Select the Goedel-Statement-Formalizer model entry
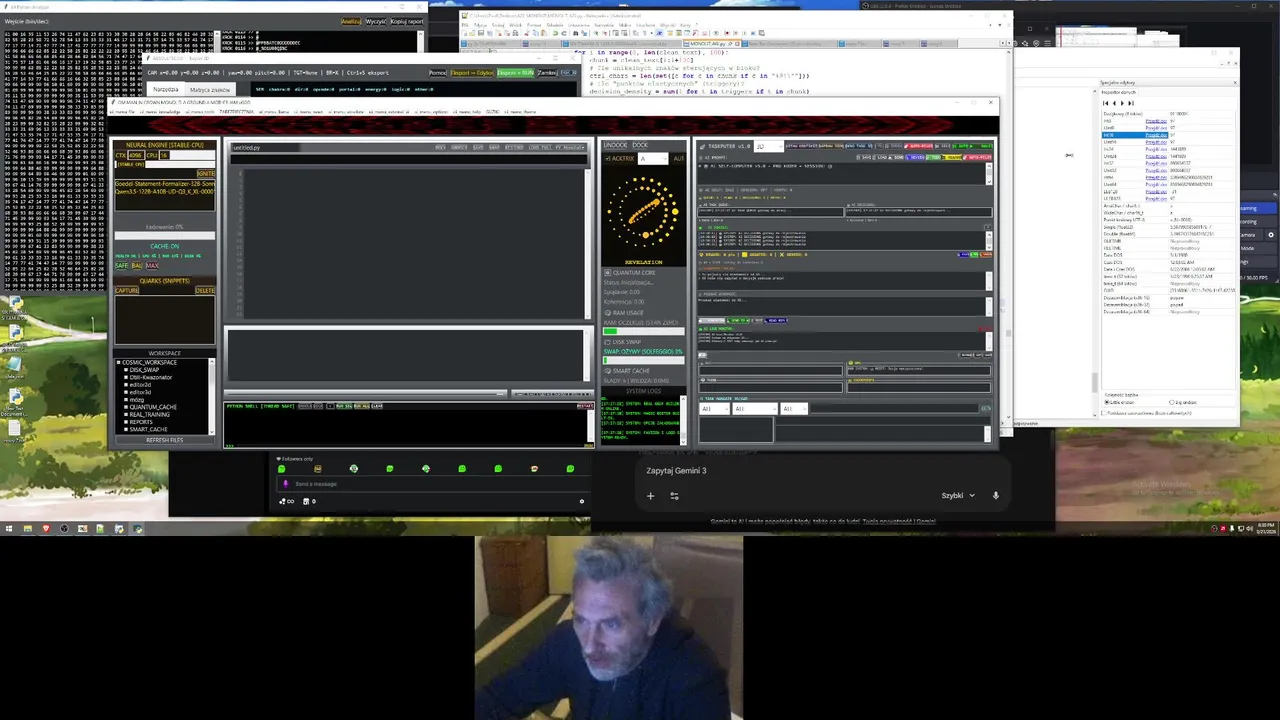 [164, 184]
